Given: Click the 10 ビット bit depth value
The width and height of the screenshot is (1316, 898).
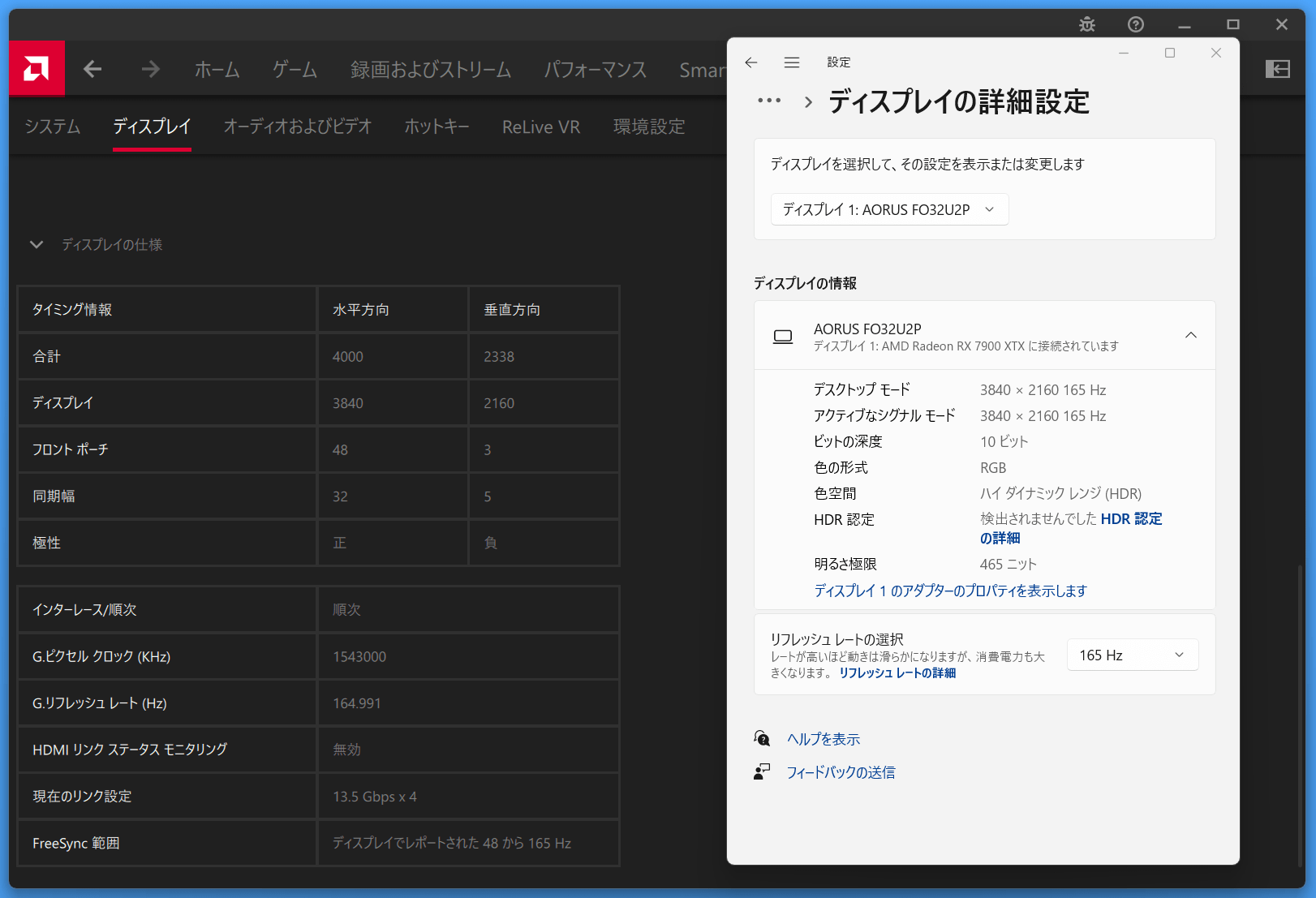Looking at the screenshot, I should point(1004,441).
